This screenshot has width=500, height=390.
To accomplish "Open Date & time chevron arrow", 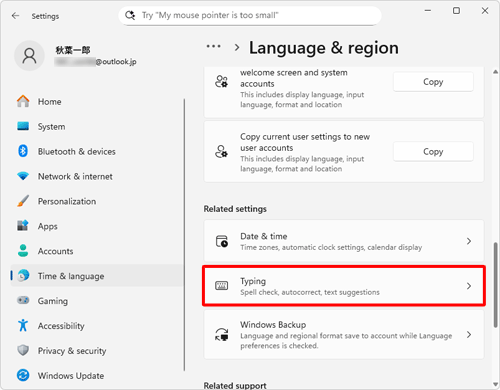I will 469,241.
